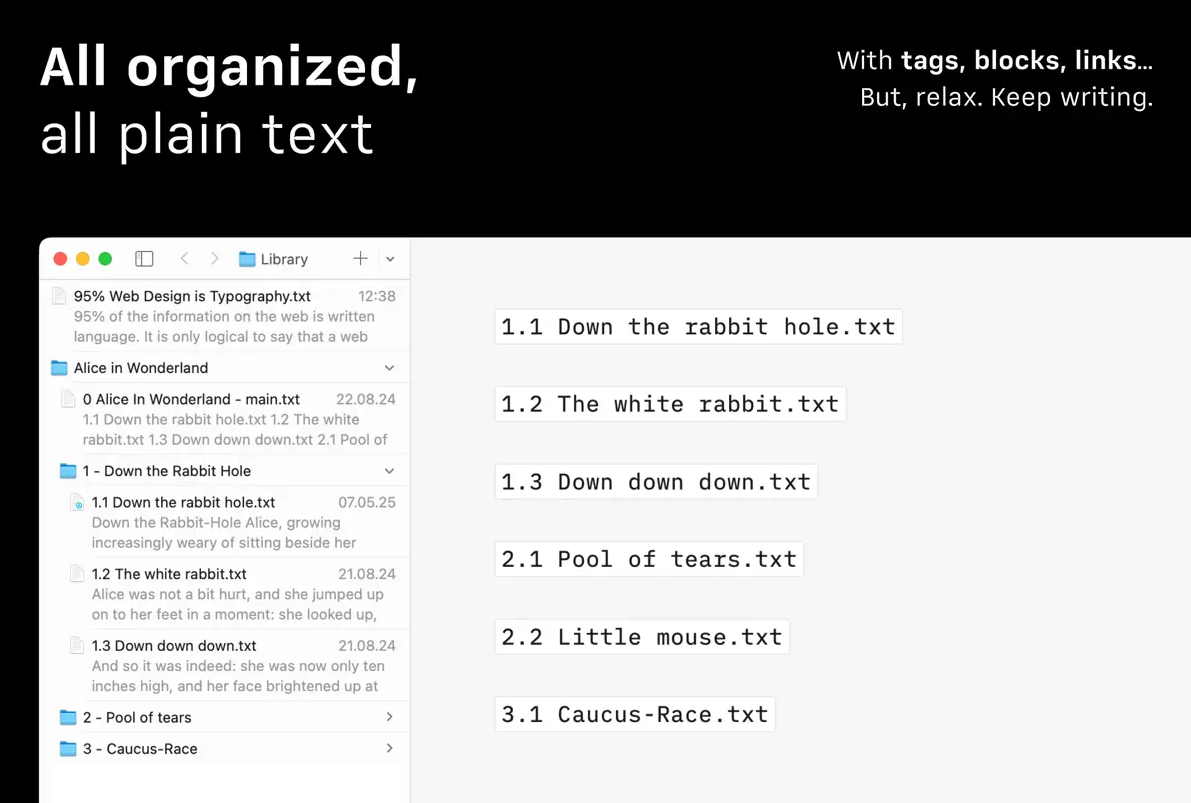This screenshot has height=803, width=1191.
Task: Open 1.2 The white rabbit.txt in sidebar
Action: tap(225, 593)
